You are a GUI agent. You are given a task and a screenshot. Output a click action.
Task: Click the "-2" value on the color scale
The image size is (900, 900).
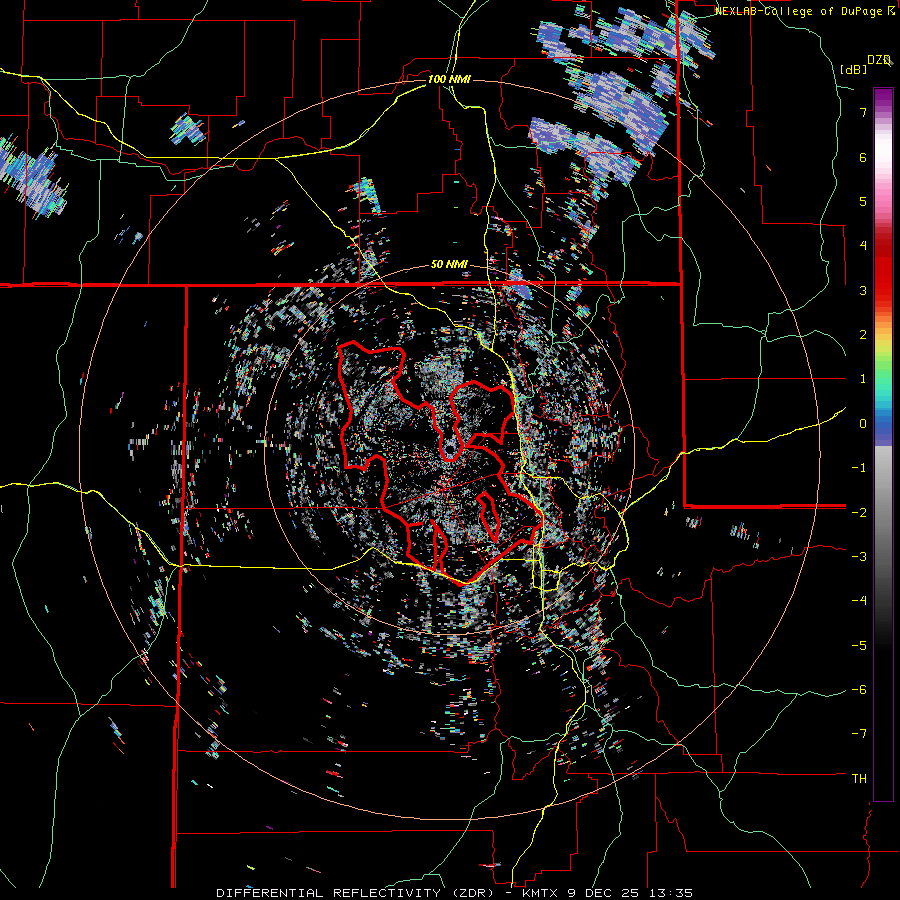[x=859, y=512]
